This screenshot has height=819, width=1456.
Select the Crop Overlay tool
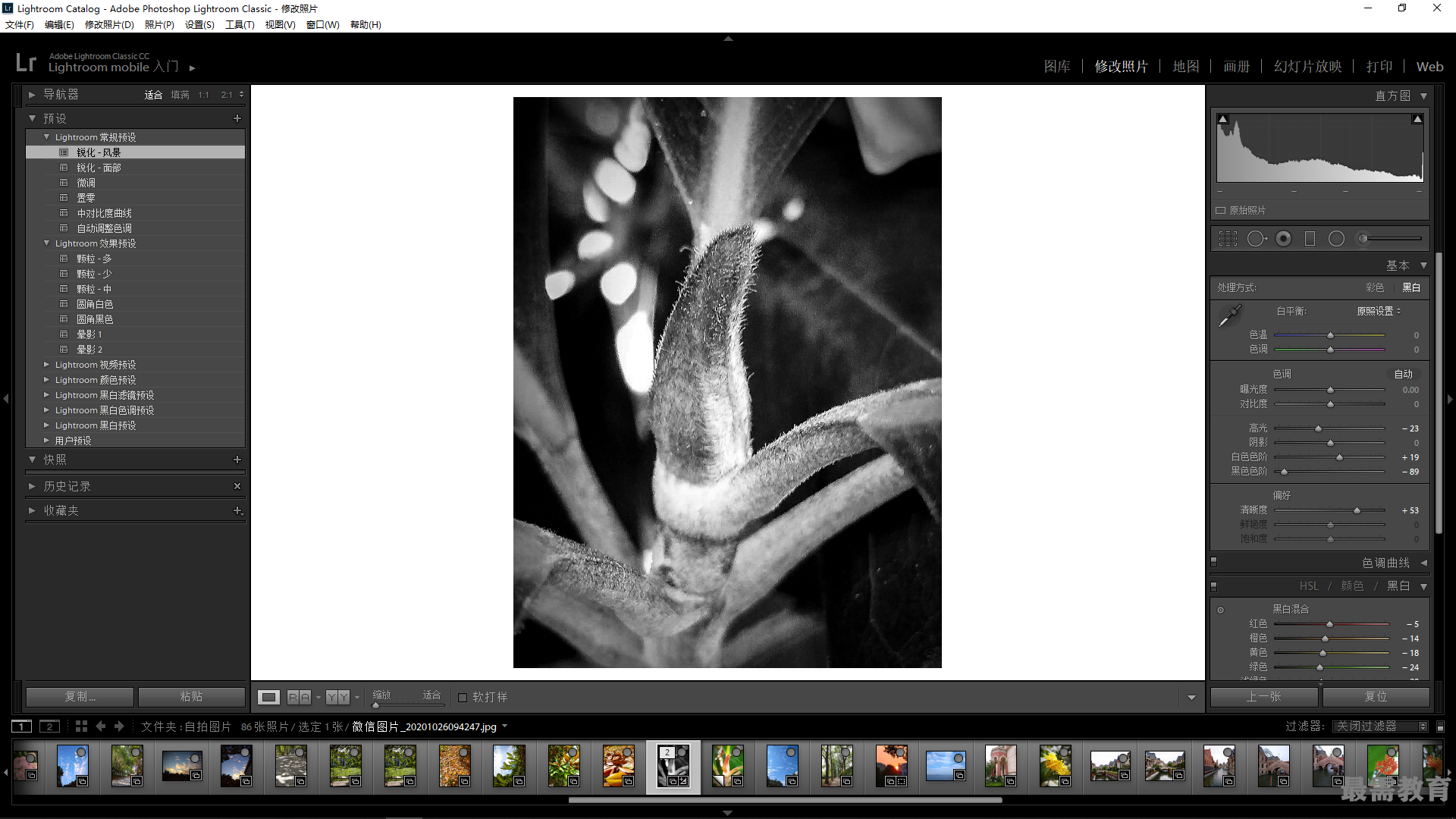click(1228, 239)
